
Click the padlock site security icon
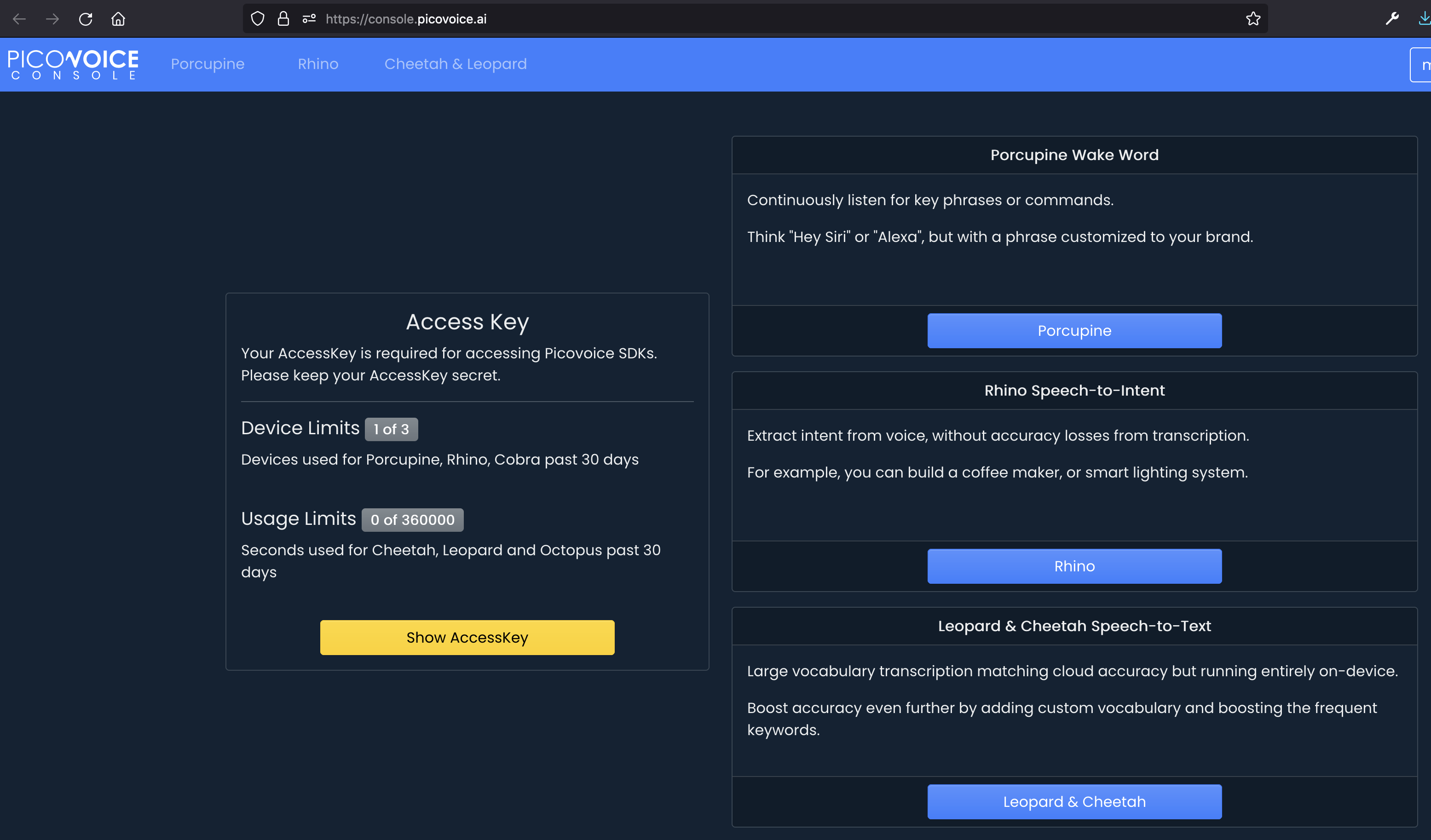click(x=283, y=19)
